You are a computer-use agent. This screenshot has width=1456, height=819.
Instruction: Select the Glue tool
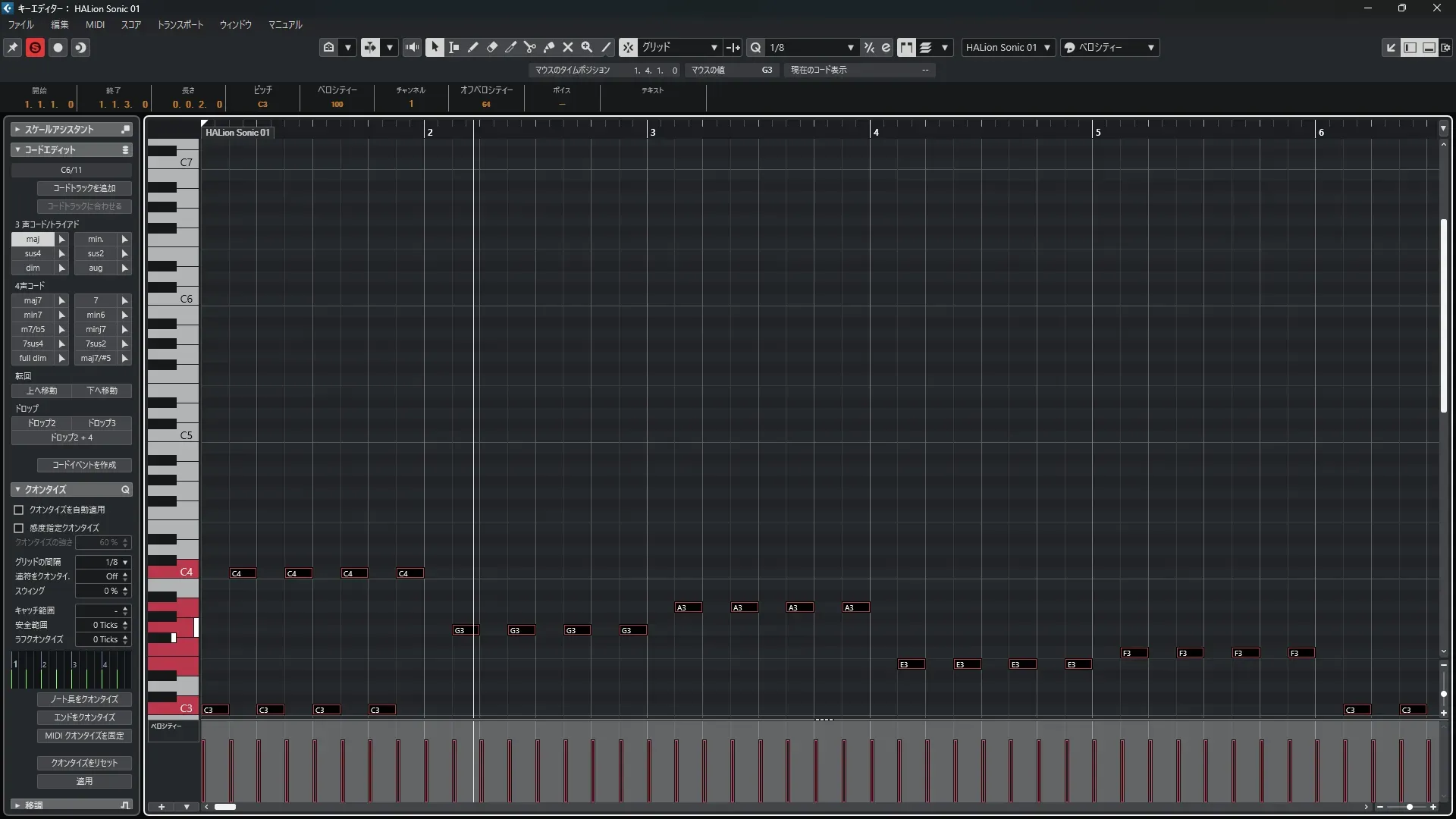[548, 47]
